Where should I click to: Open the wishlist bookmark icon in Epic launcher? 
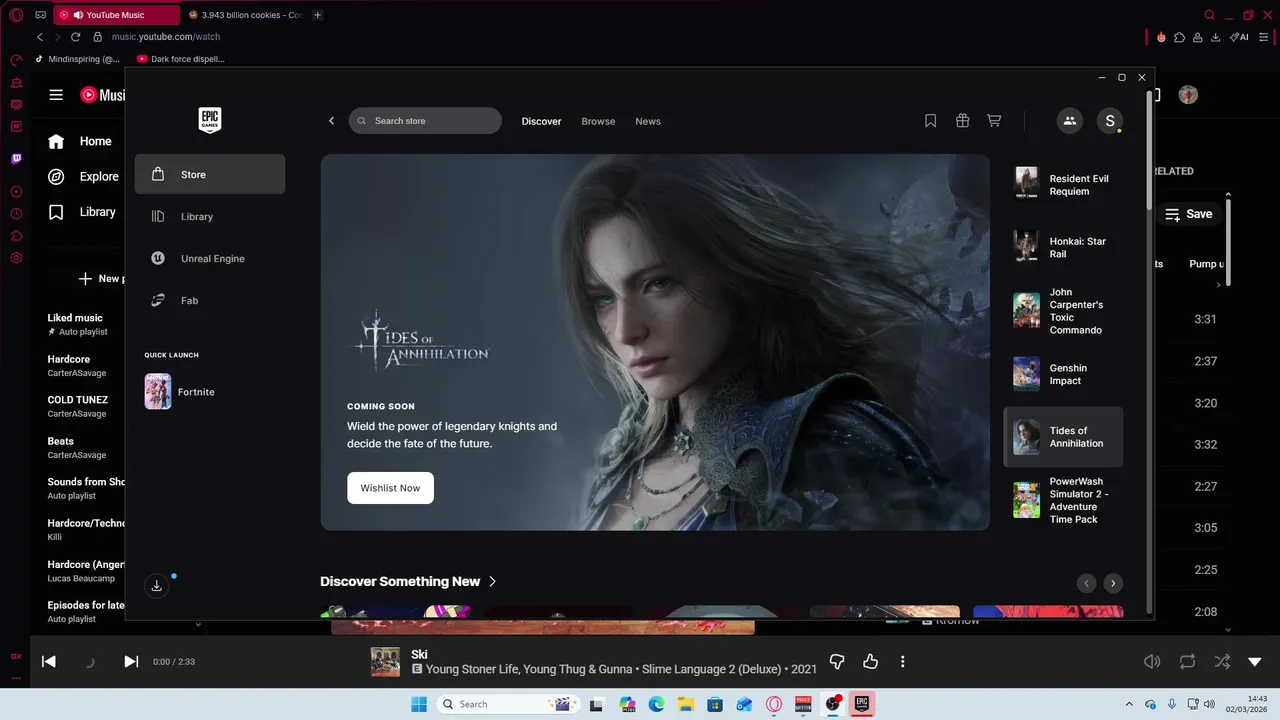pos(930,121)
